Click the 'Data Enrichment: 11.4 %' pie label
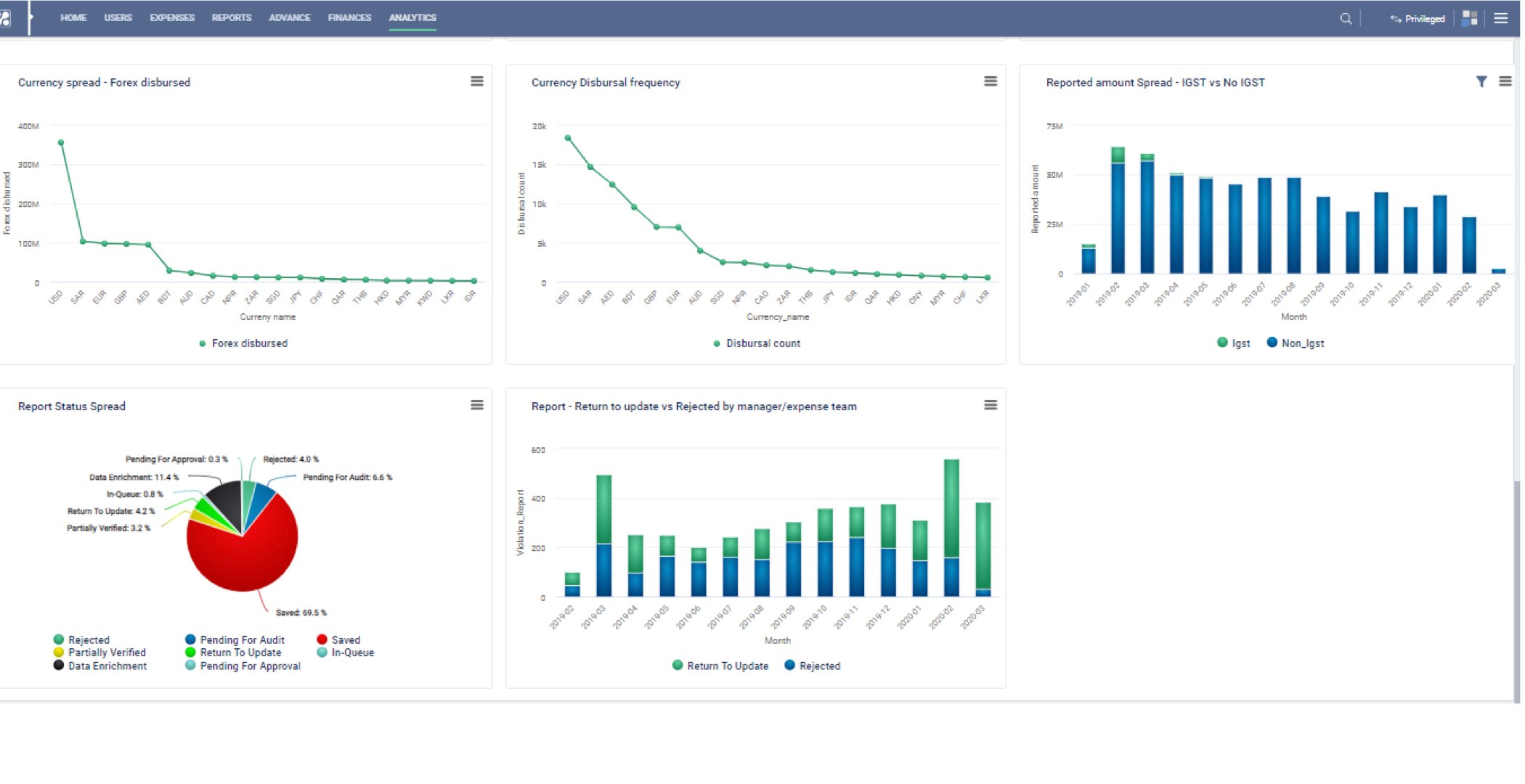The width and height of the screenshot is (1525, 784). (134, 477)
